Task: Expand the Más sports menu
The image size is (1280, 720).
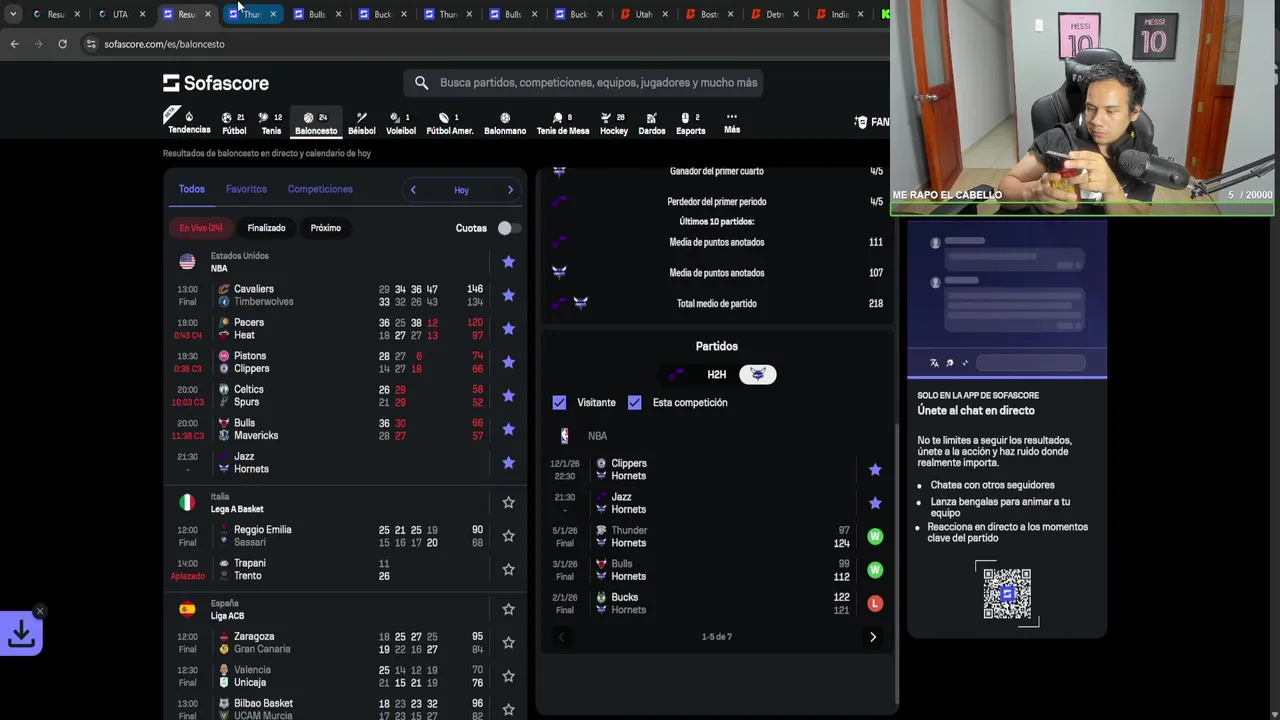Action: point(732,123)
